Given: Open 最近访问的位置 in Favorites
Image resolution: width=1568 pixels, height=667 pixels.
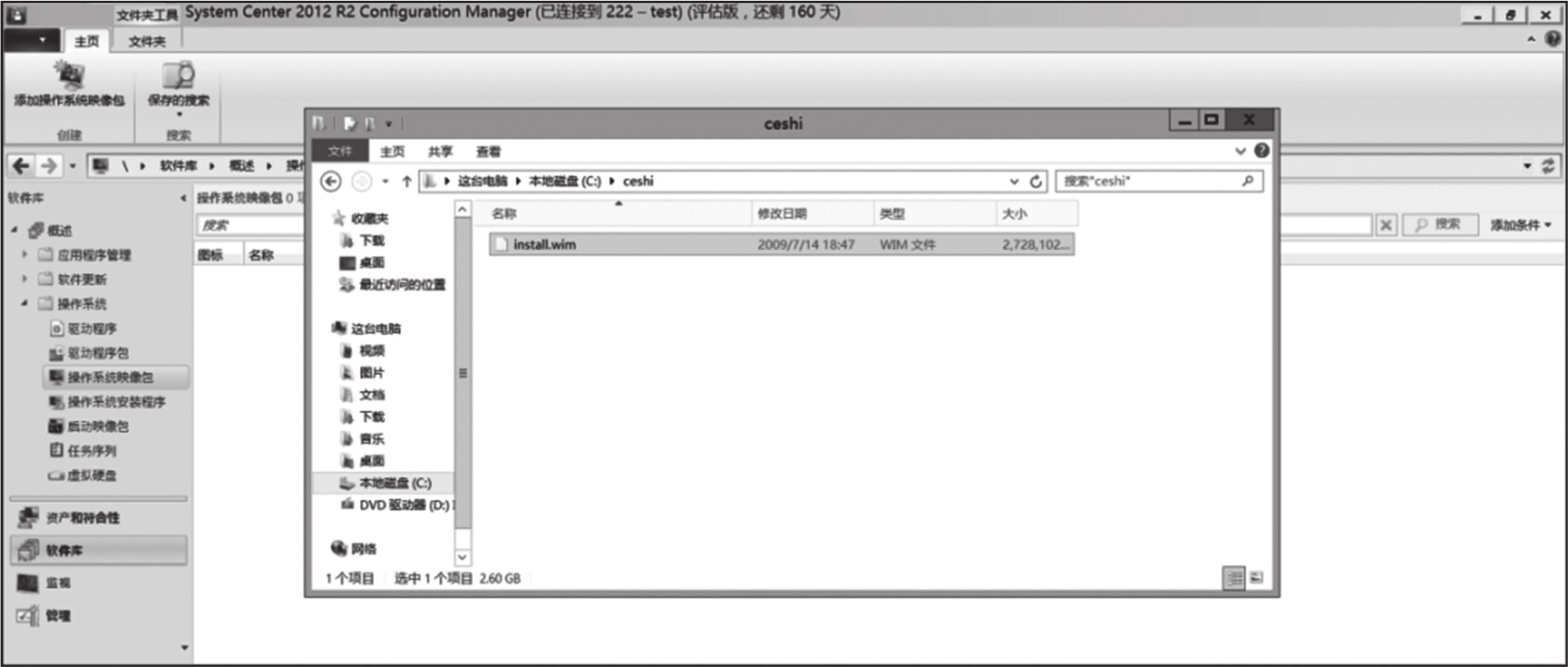Looking at the screenshot, I should [392, 285].
